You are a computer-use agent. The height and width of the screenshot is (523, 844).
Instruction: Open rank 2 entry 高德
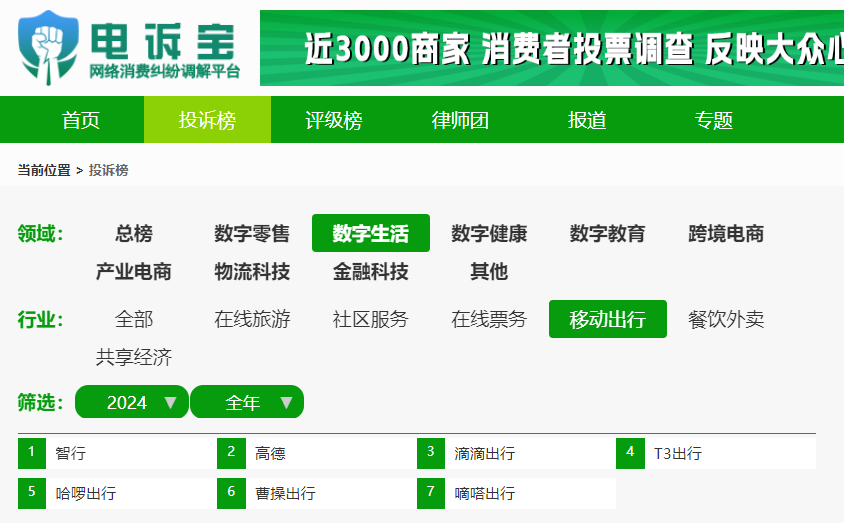316,453
